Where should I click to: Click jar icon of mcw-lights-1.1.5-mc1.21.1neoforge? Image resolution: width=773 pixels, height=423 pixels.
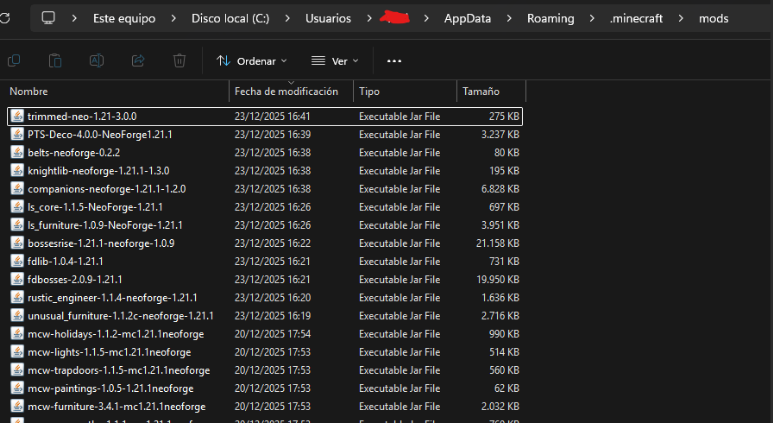coord(17,352)
